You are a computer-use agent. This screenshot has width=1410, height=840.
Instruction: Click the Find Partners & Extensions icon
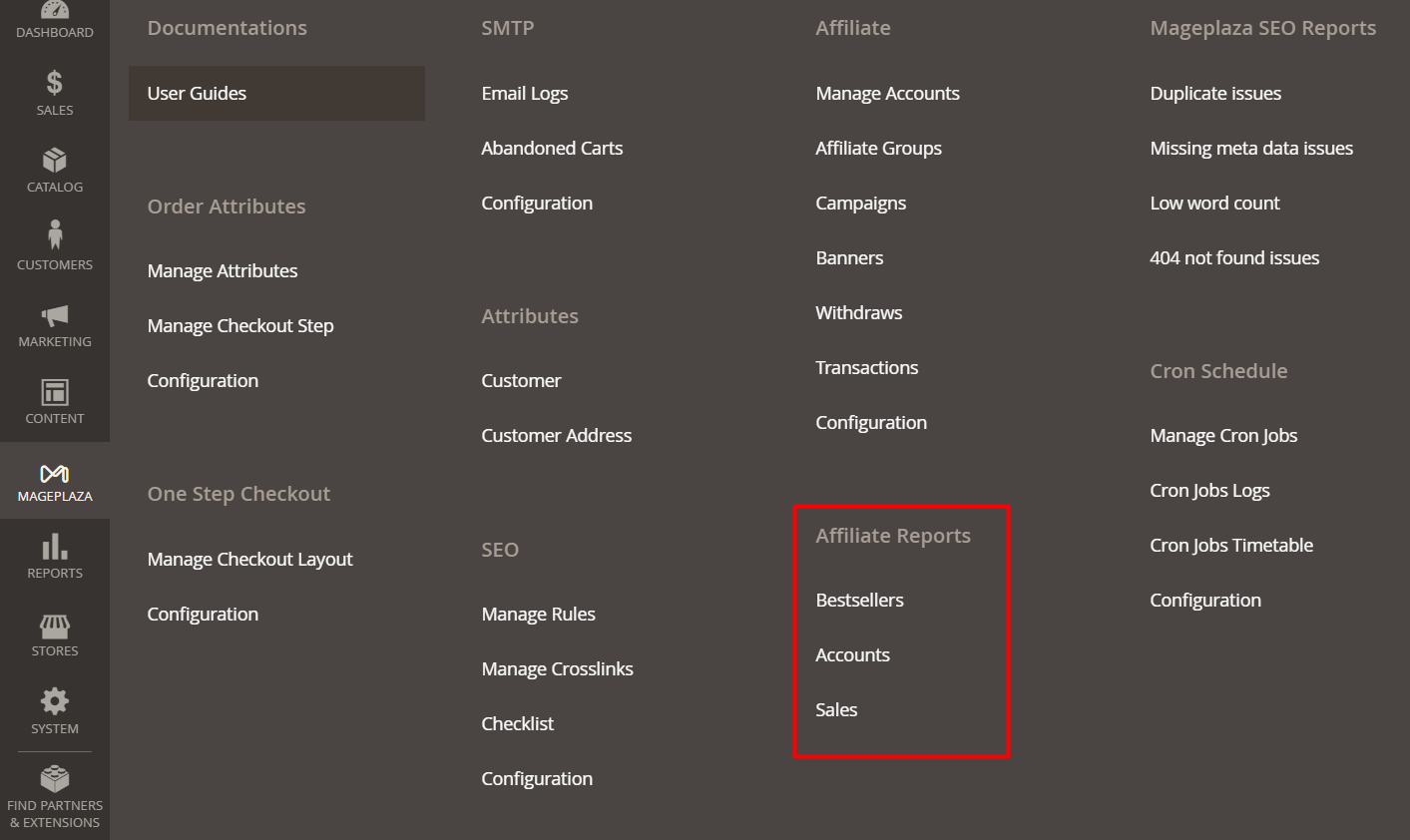tap(55, 778)
